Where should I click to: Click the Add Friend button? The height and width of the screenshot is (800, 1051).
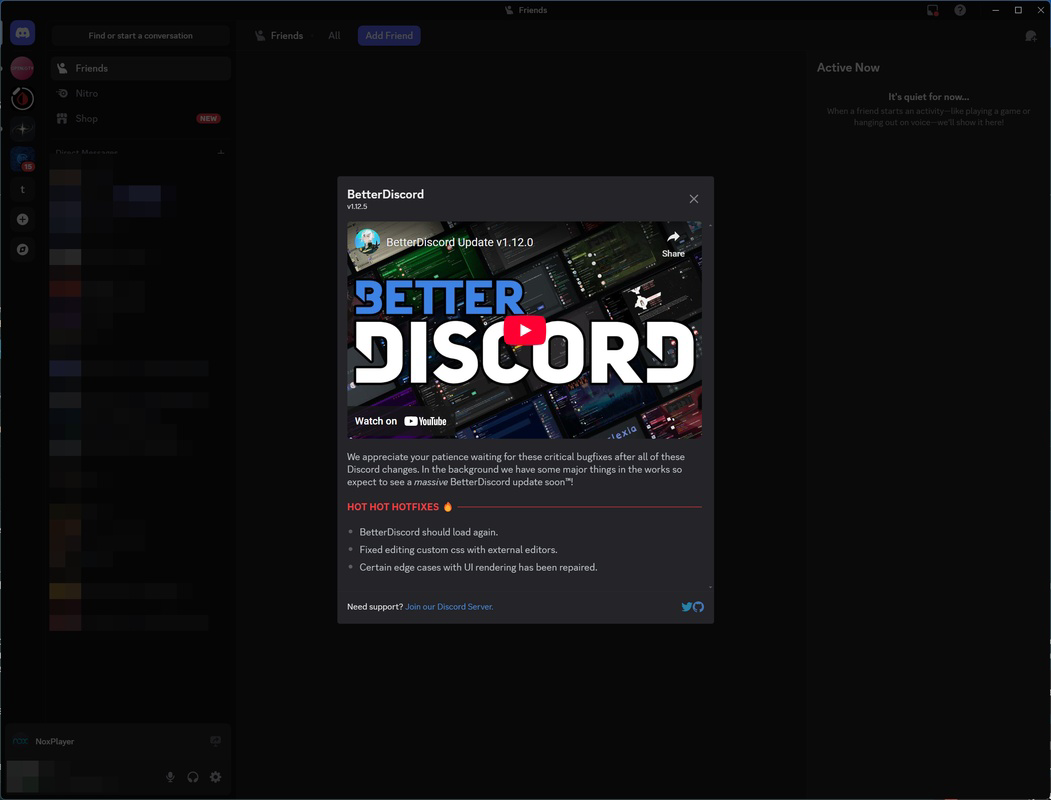(389, 35)
